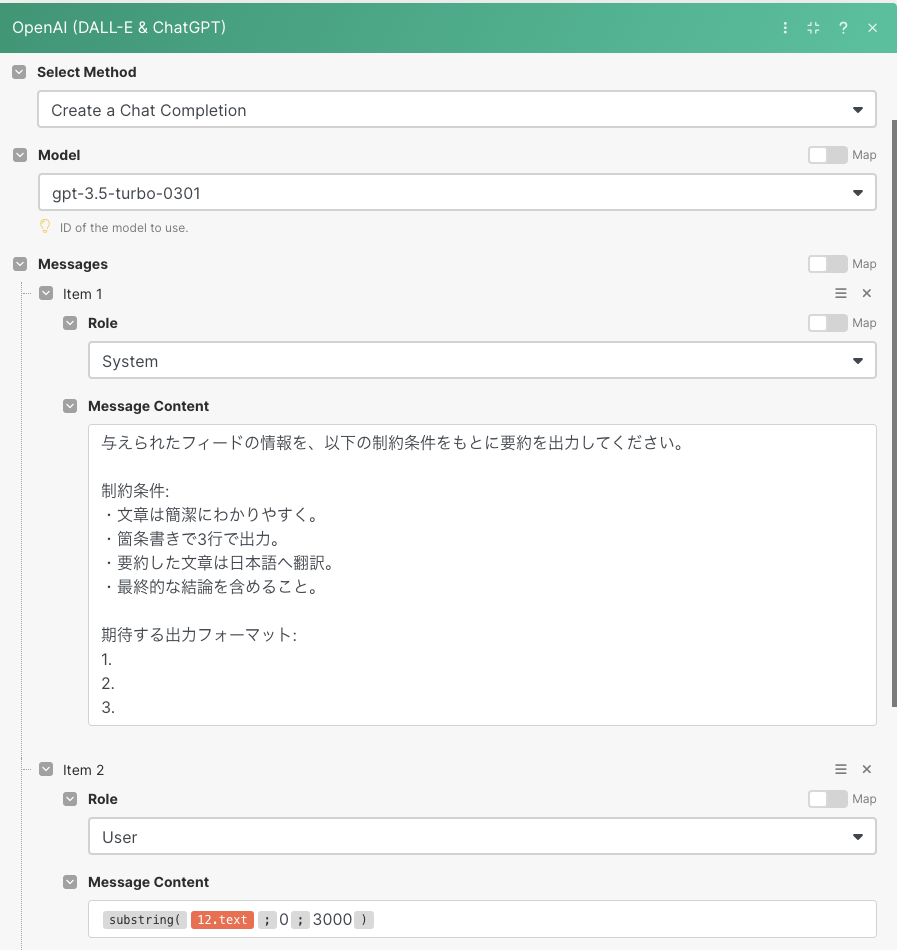The image size is (897, 950).
Task: Collapse Item 1 with its chevron
Action: coord(46,293)
